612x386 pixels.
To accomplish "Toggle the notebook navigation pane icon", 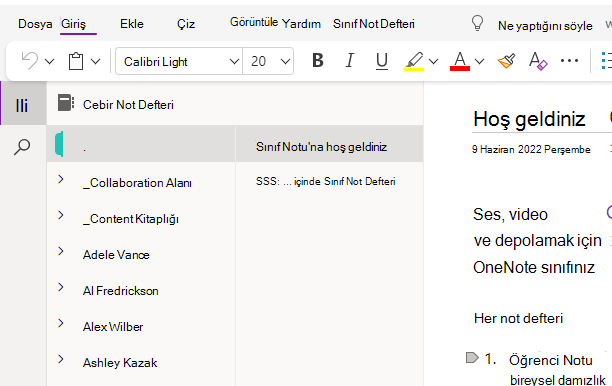I will tap(22, 105).
